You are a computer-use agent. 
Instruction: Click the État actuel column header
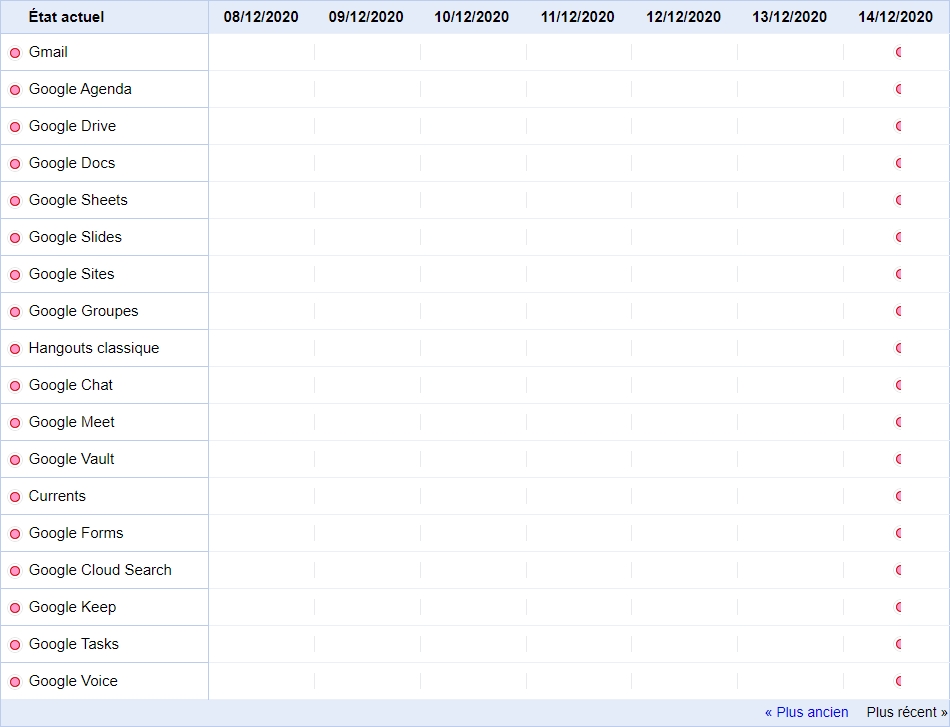point(66,17)
